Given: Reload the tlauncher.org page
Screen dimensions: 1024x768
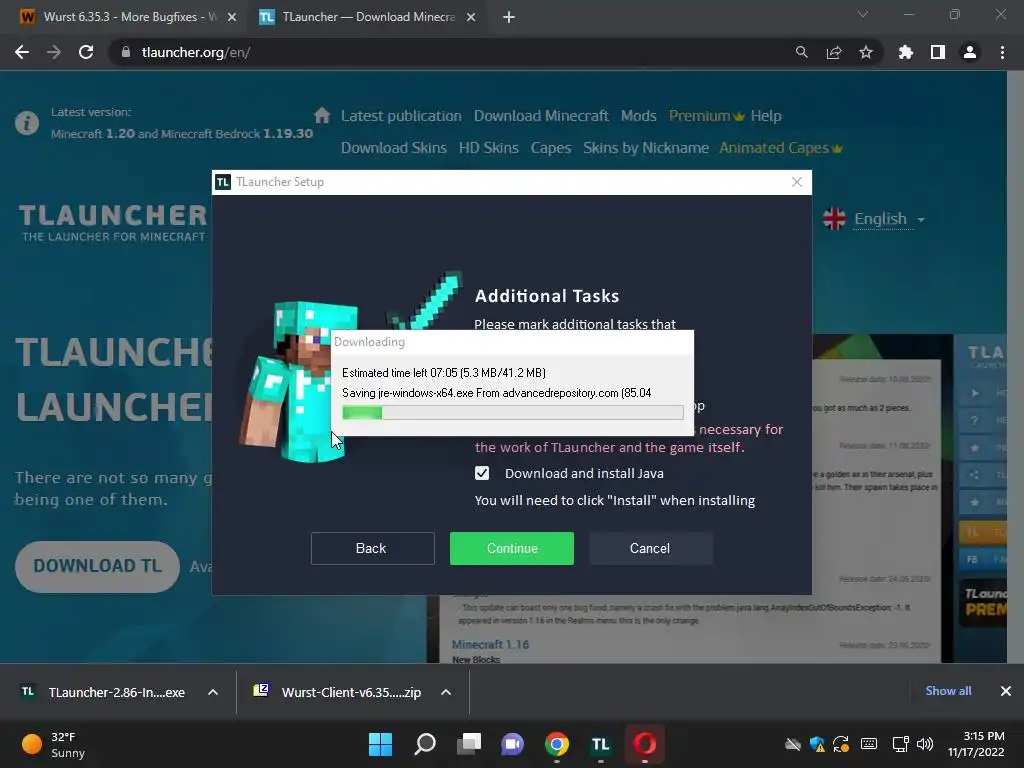Looking at the screenshot, I should click(x=86, y=52).
